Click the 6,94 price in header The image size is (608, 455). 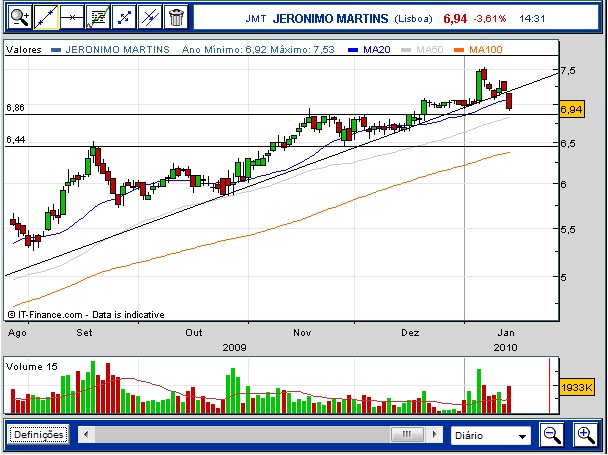(455, 19)
